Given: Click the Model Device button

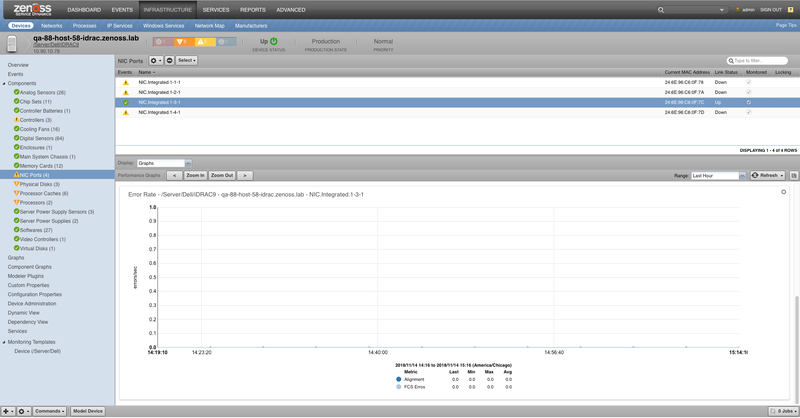Looking at the screenshot, I should coord(87,411).
